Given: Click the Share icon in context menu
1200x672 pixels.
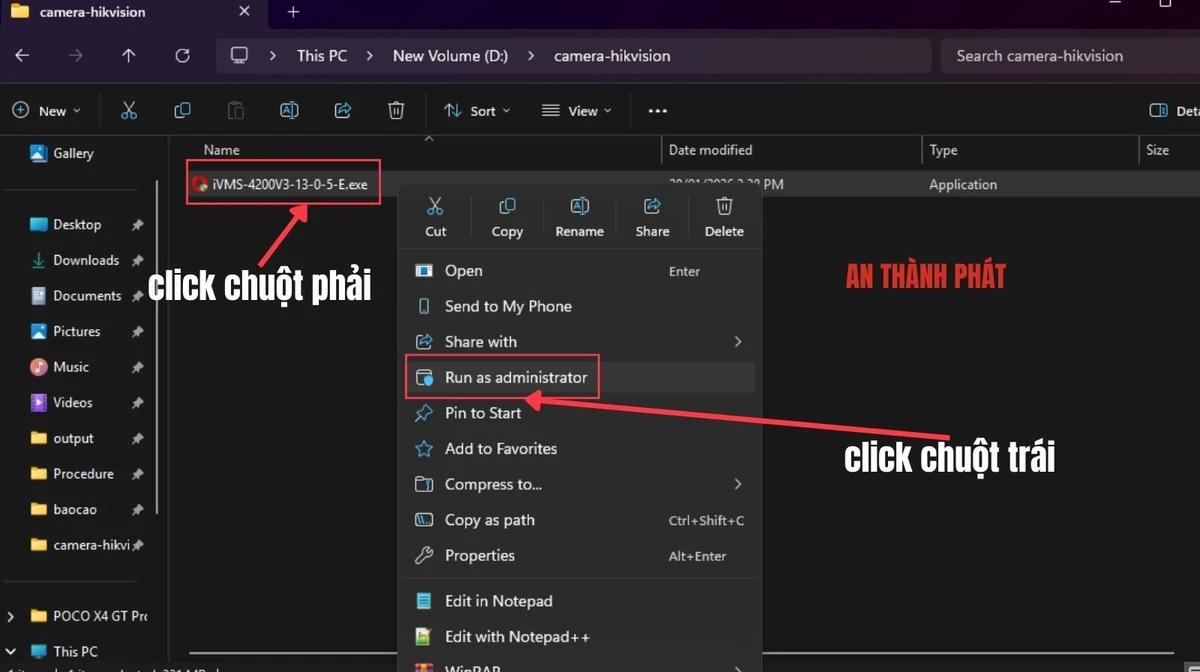Looking at the screenshot, I should click(652, 207).
